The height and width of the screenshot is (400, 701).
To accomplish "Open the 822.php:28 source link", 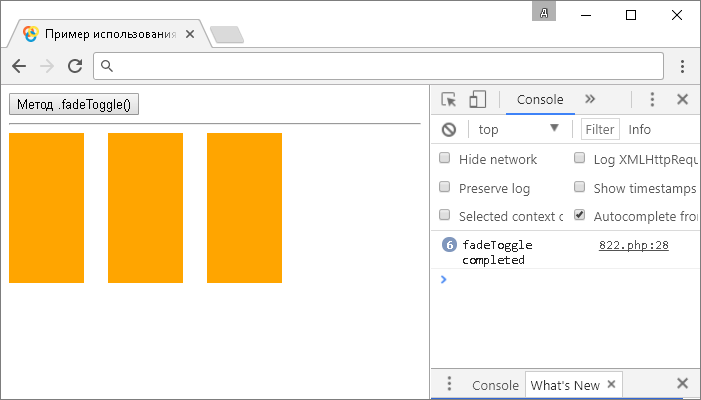I will 633,245.
